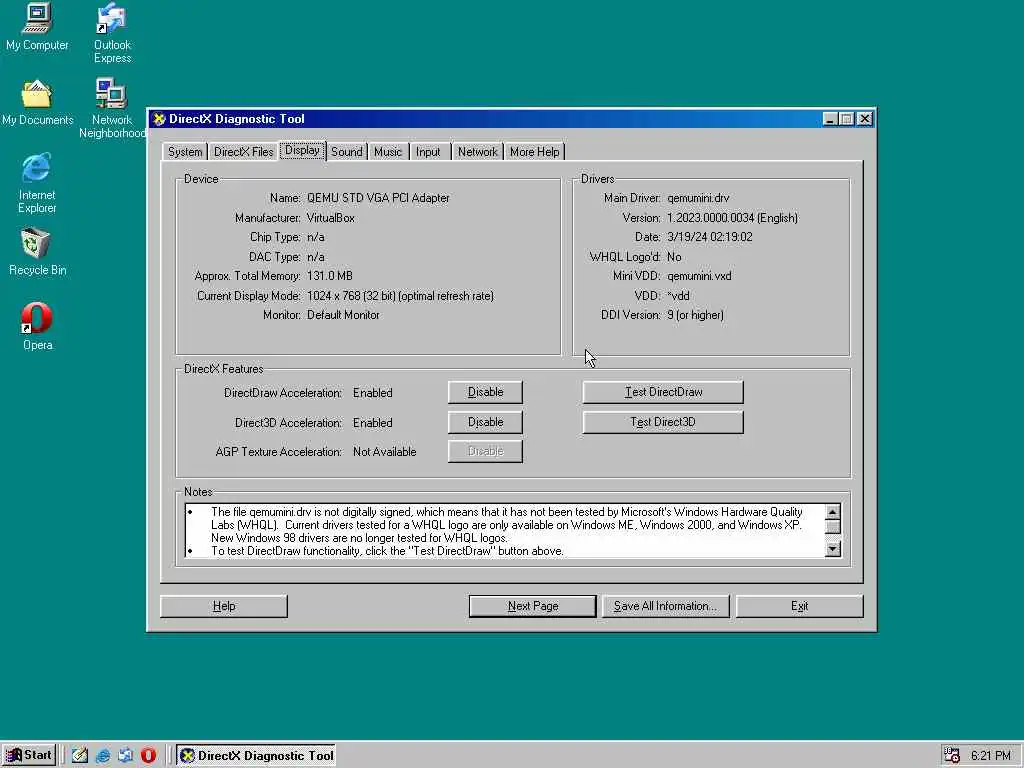Image resolution: width=1024 pixels, height=768 pixels.
Task: Open the Sound tab
Action: [x=347, y=152]
